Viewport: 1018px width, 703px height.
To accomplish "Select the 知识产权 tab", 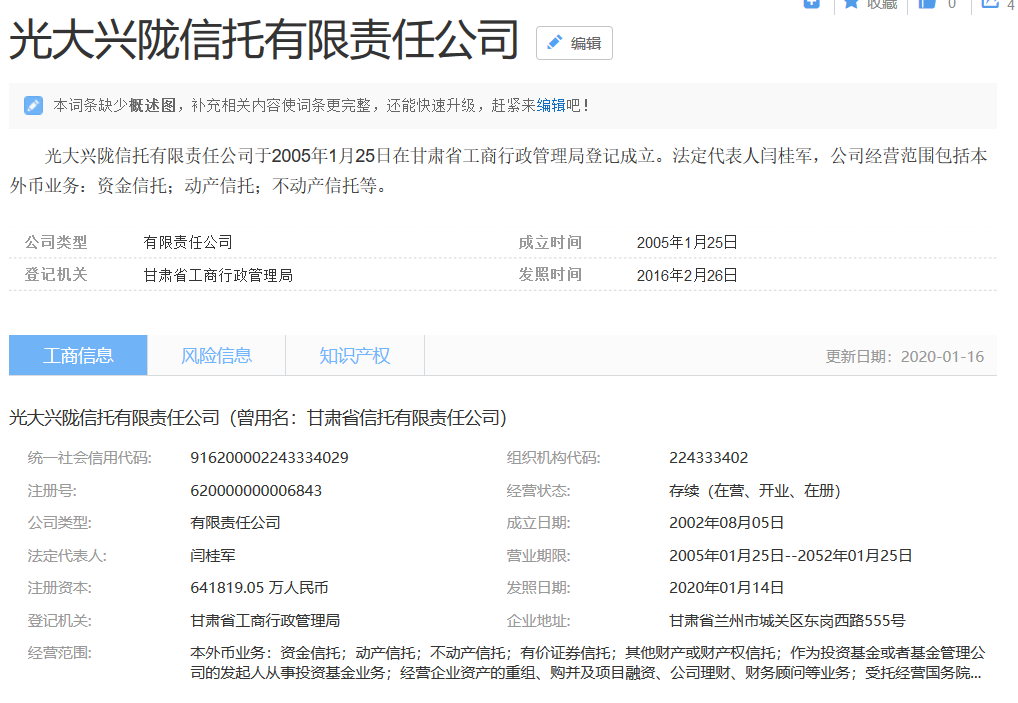I will (x=354, y=355).
